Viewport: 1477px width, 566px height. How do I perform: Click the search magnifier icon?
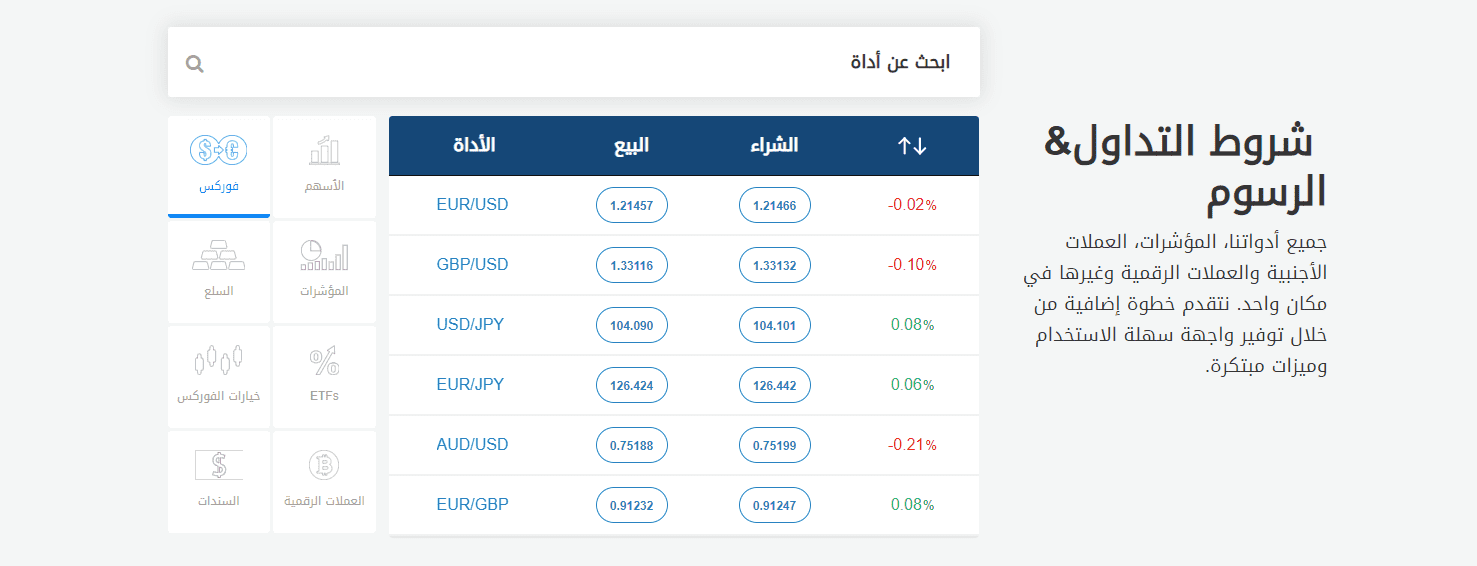click(195, 64)
